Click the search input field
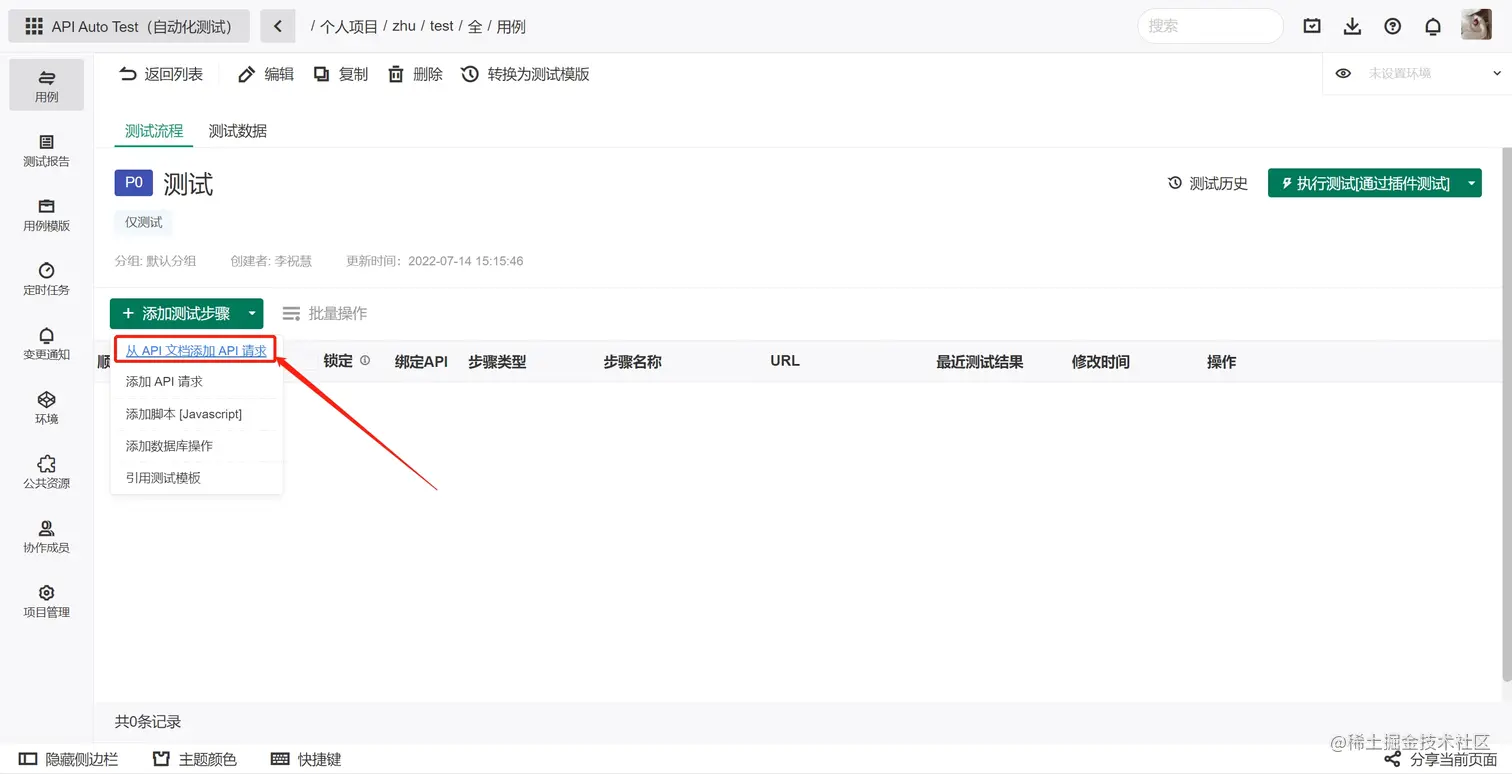 [1210, 26]
